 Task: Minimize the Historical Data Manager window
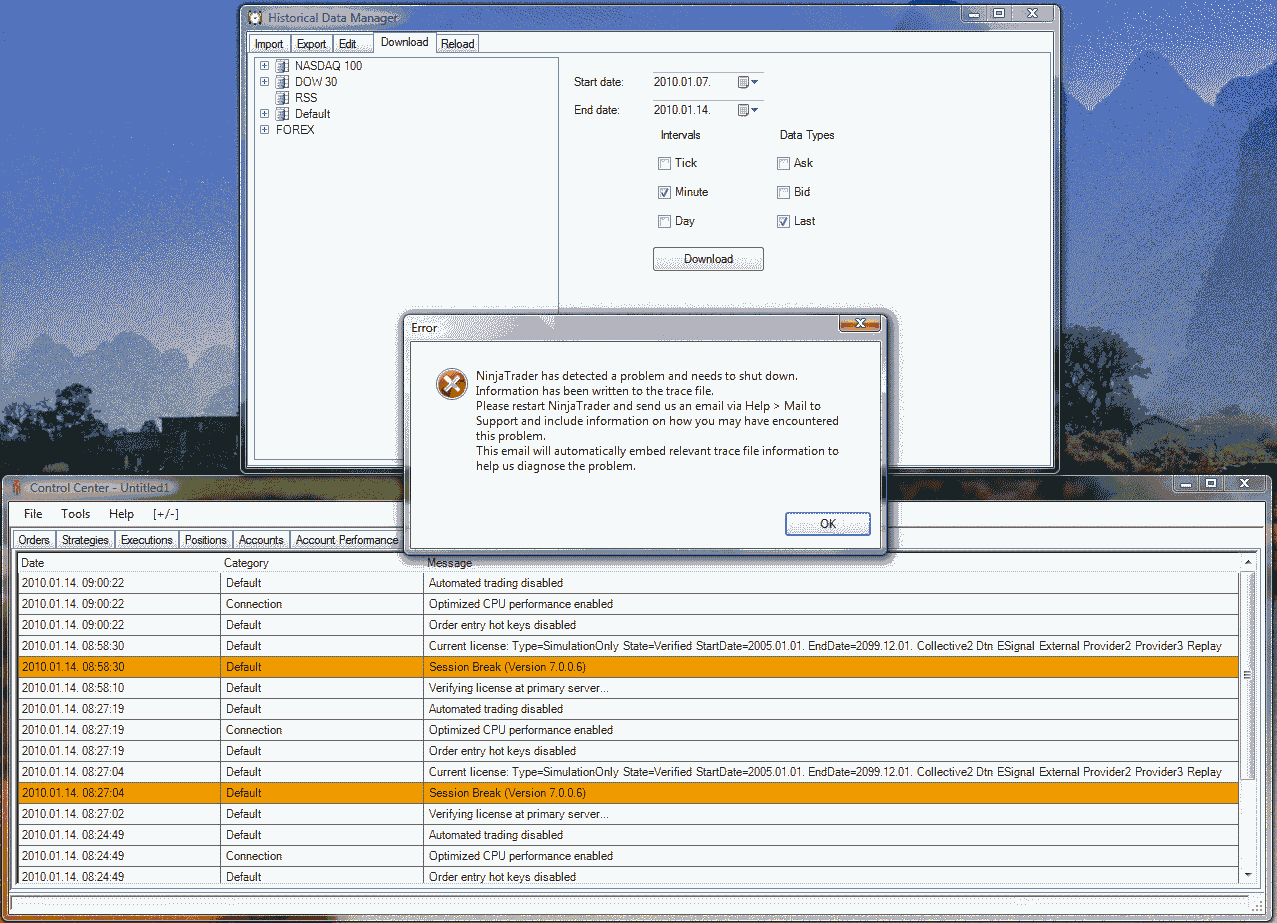972,13
